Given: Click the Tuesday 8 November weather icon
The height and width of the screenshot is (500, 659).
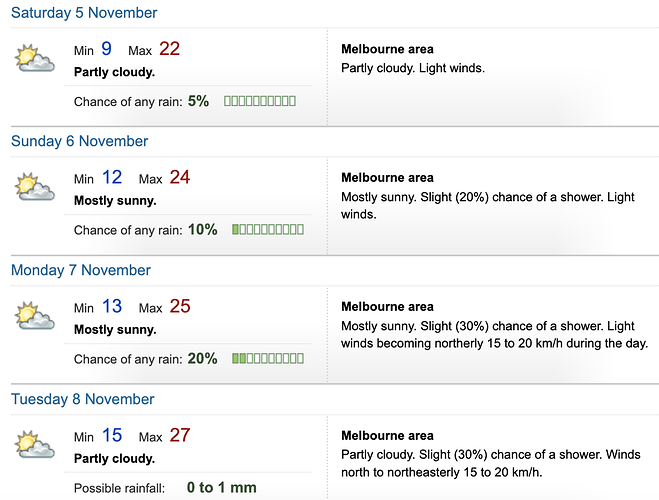Looking at the screenshot, I should [x=35, y=445].
